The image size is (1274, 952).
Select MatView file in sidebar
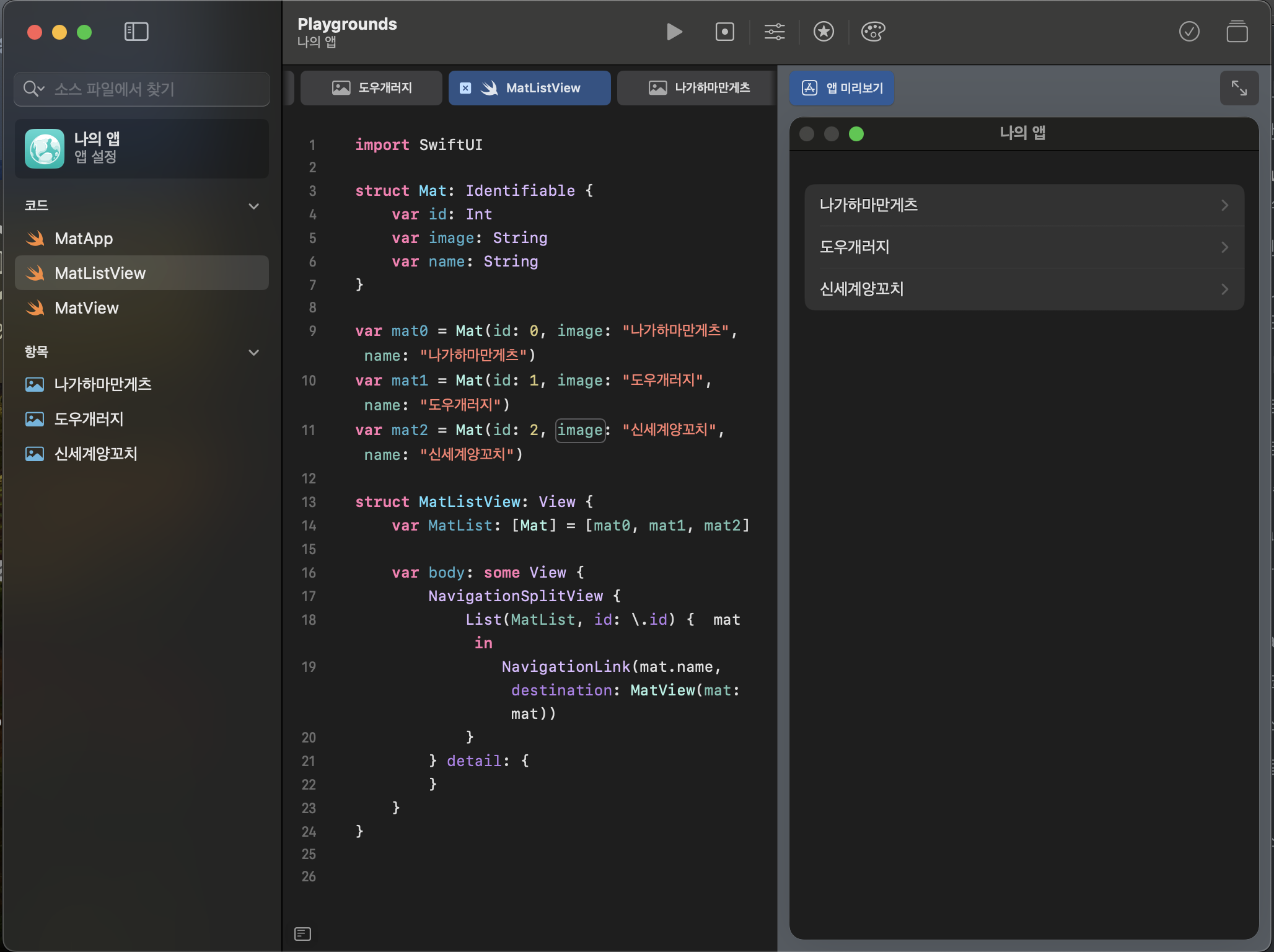click(87, 308)
